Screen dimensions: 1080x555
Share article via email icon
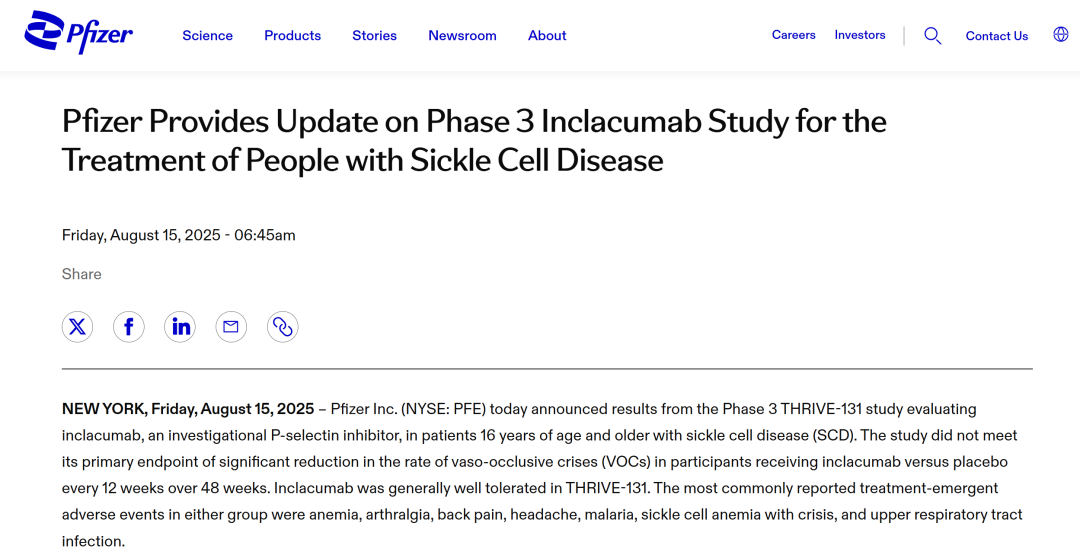pyautogui.click(x=231, y=326)
